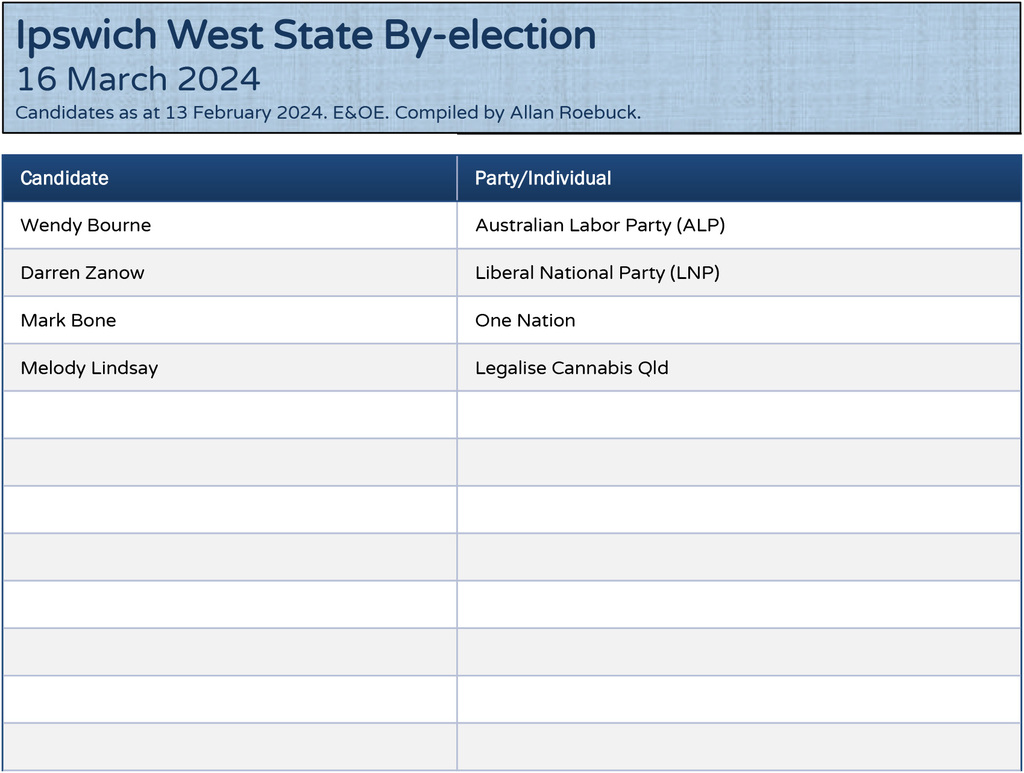The width and height of the screenshot is (1024, 773).
Task: Click the empty candidate cell below Melody Lindsay
Action: [229, 415]
